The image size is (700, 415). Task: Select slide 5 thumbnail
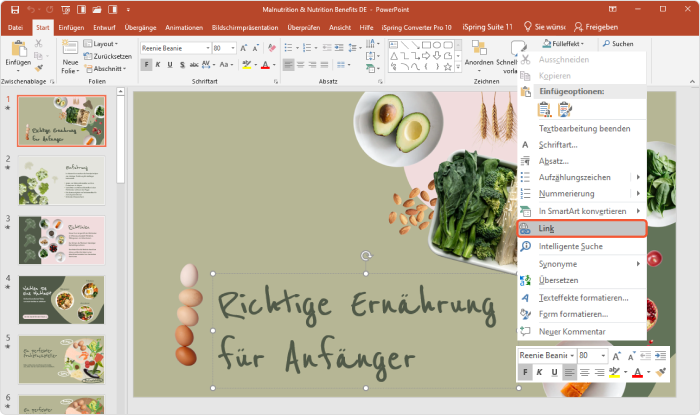[62, 360]
